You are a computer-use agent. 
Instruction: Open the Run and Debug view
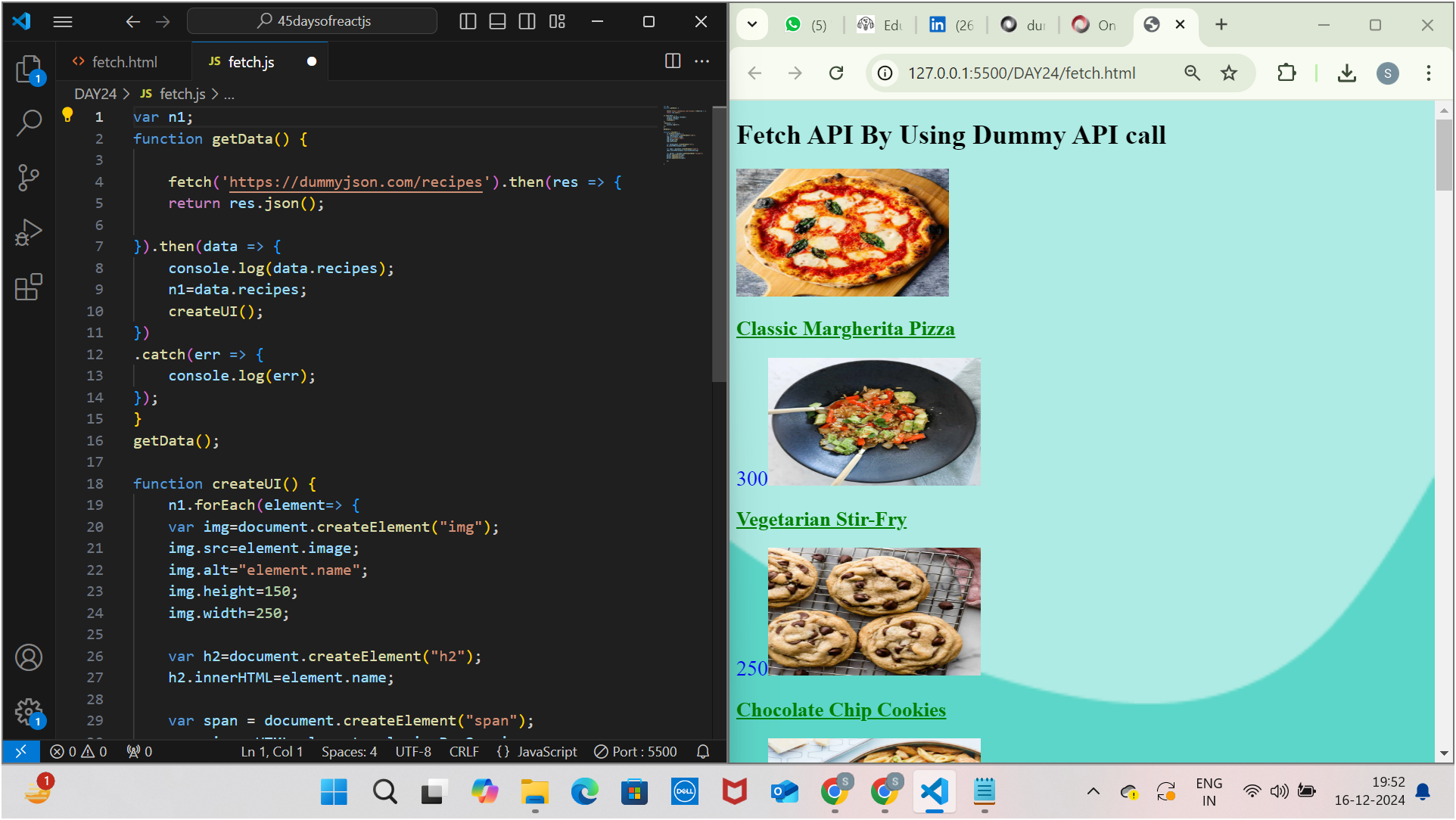tap(29, 232)
